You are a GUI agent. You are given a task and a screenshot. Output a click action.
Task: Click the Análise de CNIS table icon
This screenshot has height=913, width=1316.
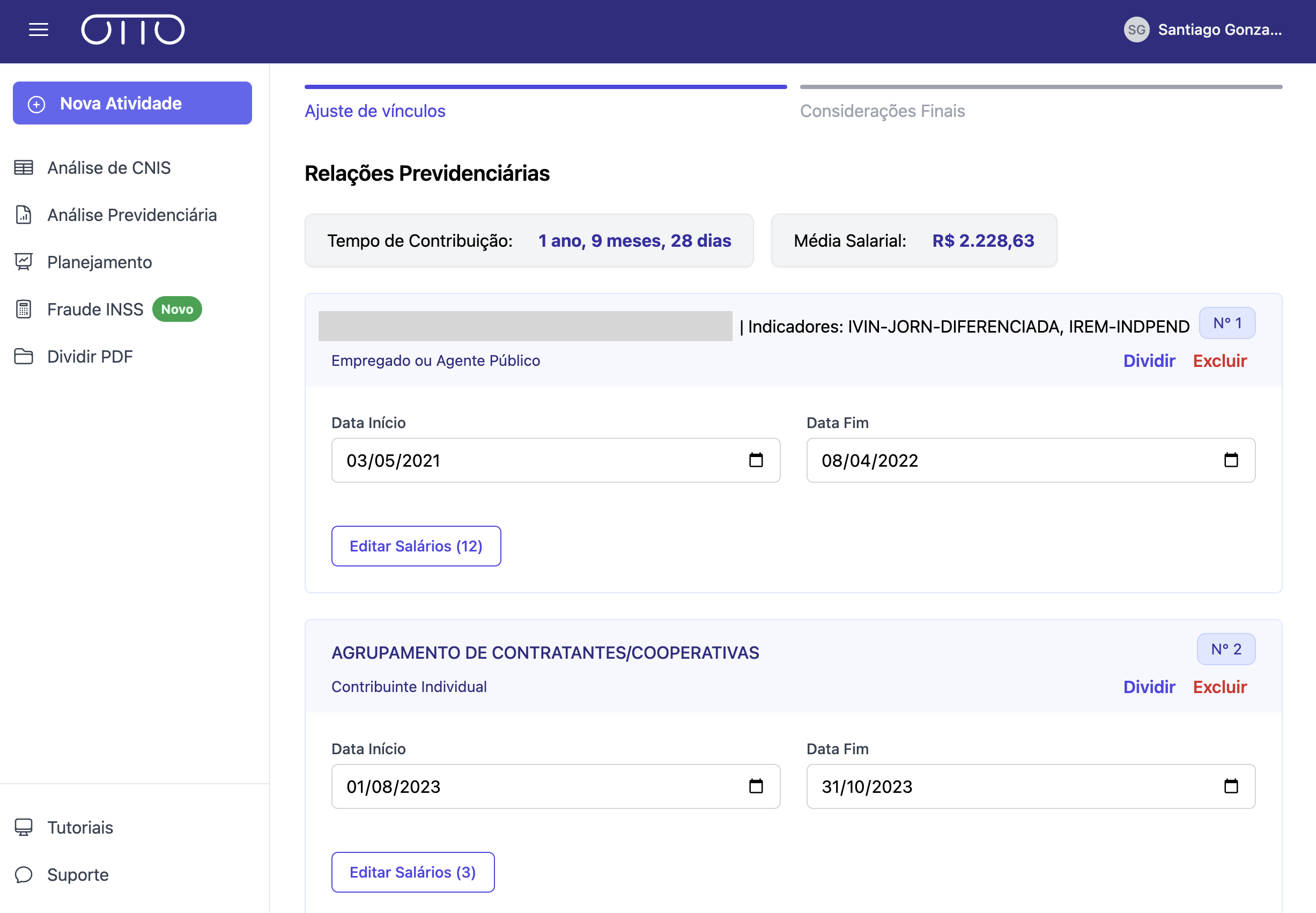(x=24, y=167)
